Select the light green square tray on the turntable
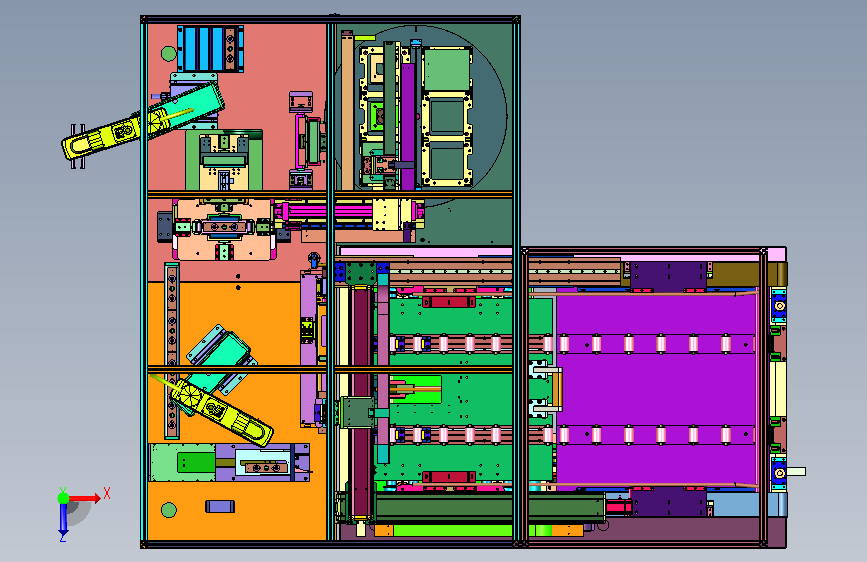Viewport: 867px width, 562px height. (x=447, y=70)
